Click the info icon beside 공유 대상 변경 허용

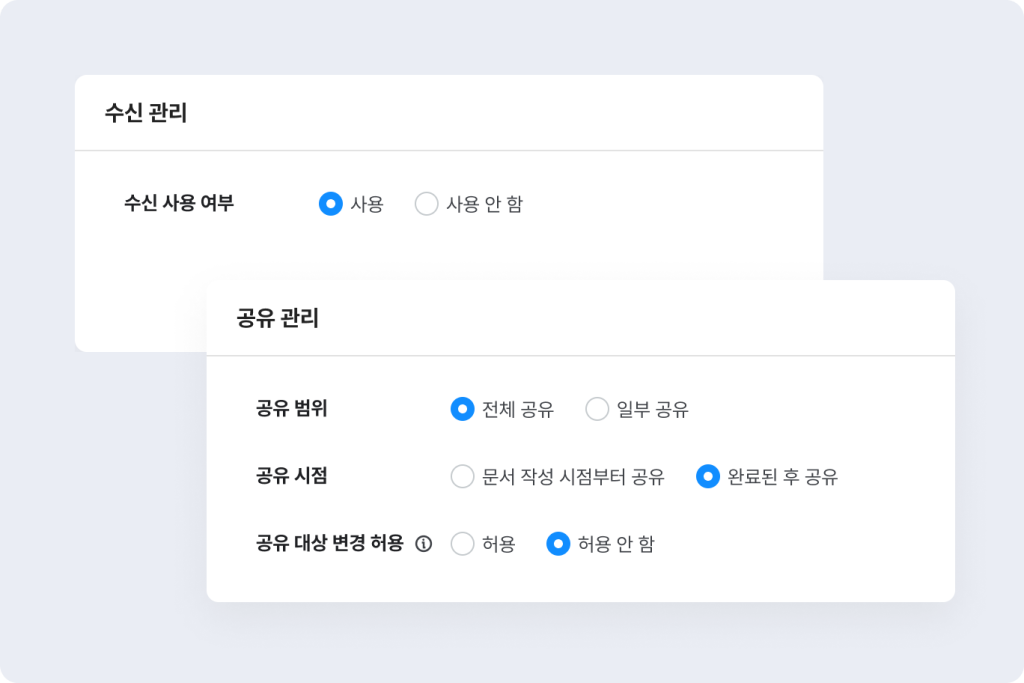pyautogui.click(x=424, y=544)
